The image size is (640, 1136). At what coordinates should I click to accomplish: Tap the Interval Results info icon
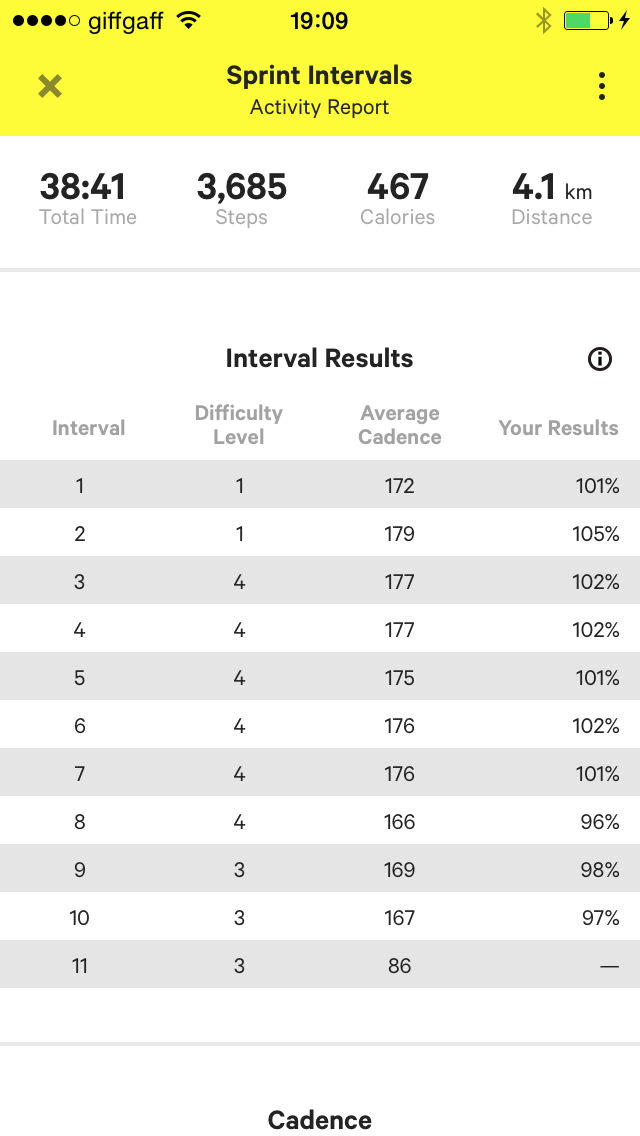pos(600,359)
